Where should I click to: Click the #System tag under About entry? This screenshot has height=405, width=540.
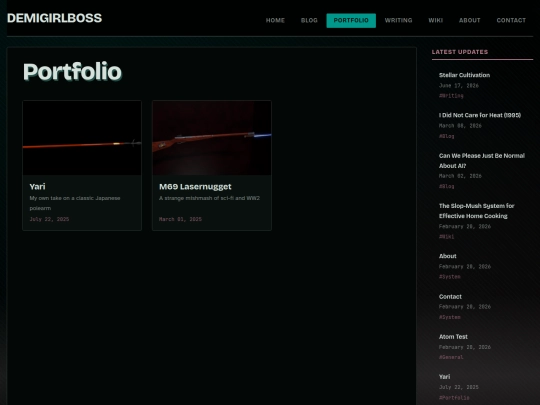449,277
